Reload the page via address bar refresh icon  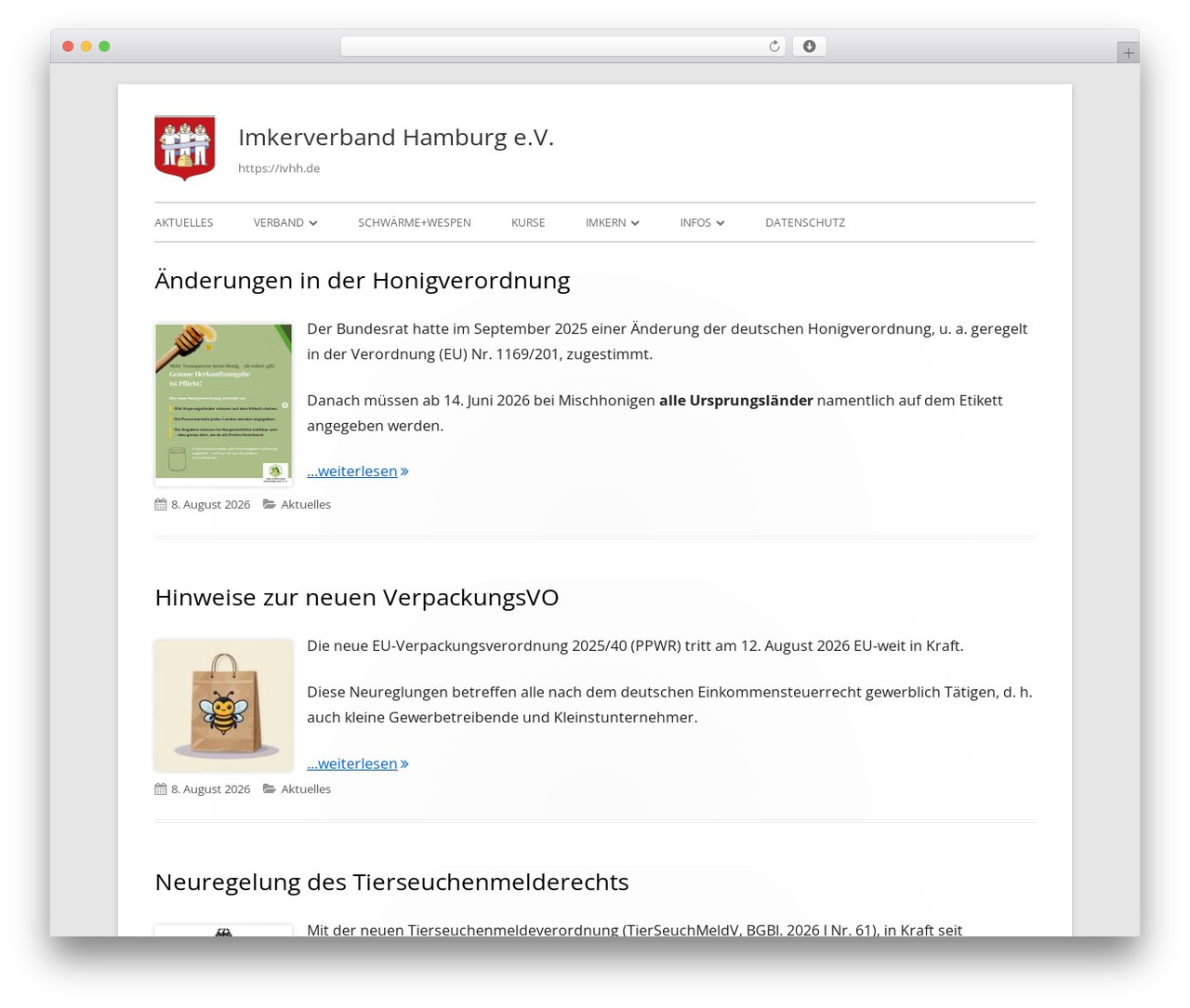[773, 46]
